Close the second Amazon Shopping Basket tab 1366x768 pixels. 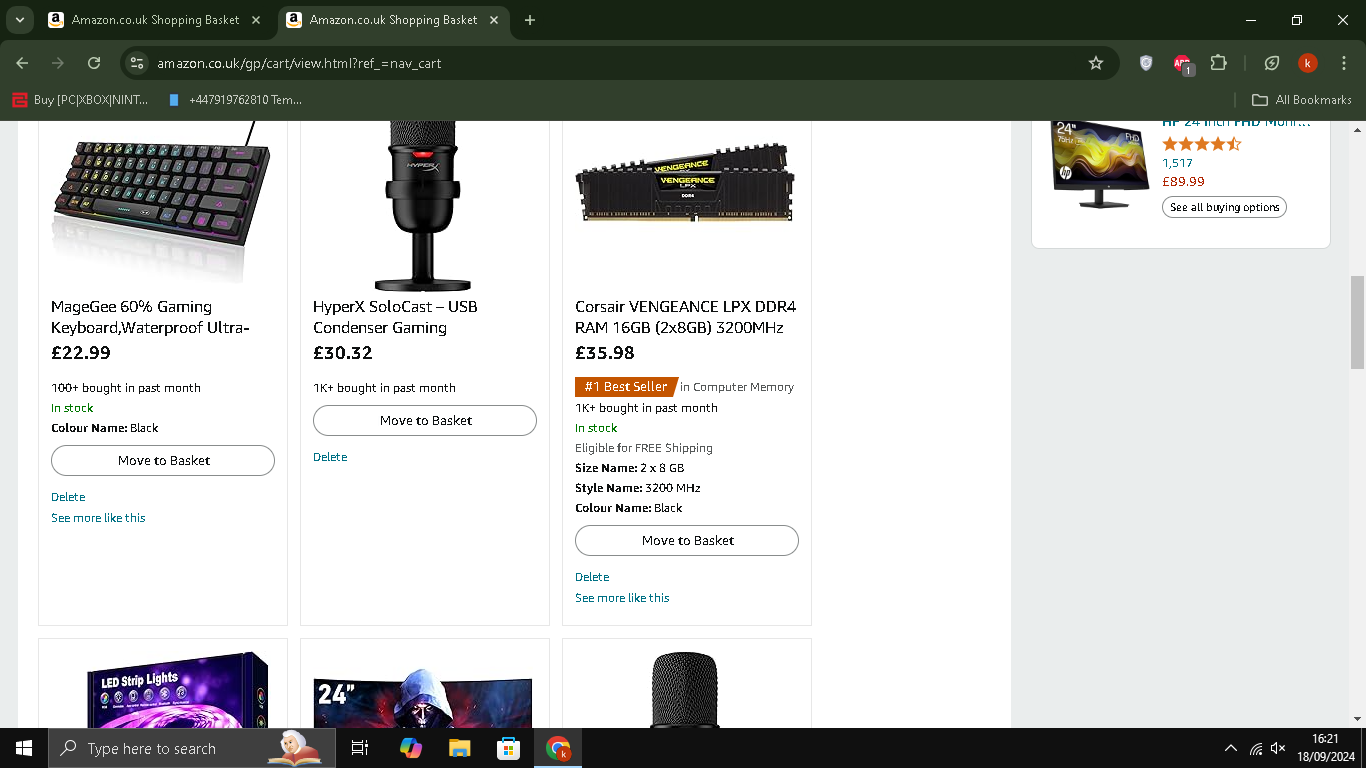[493, 20]
